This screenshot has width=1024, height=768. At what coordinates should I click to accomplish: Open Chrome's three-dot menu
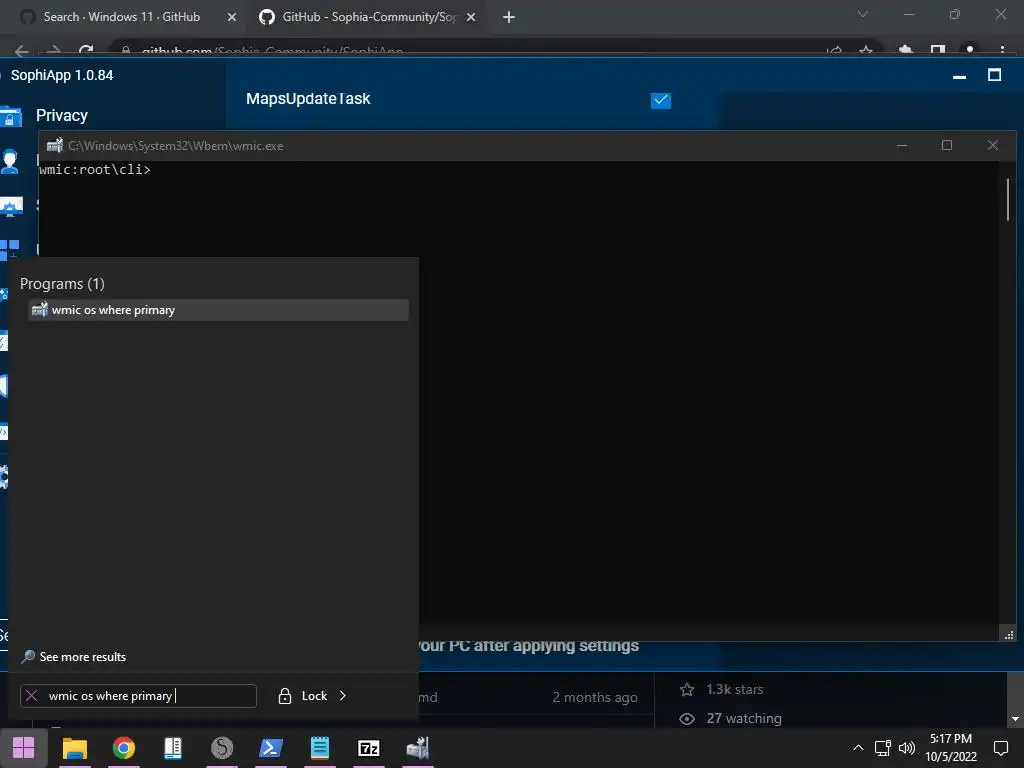pos(1002,50)
